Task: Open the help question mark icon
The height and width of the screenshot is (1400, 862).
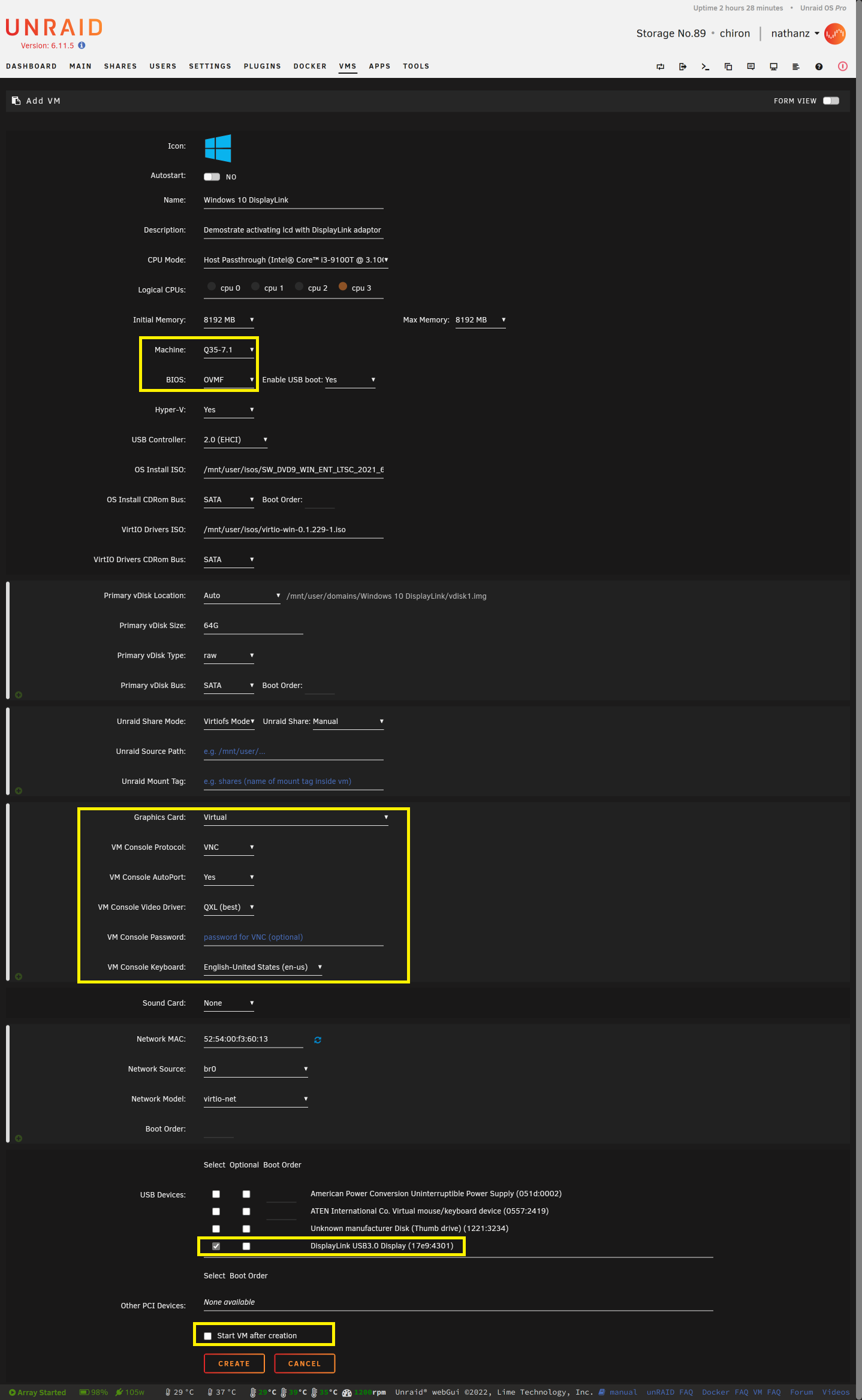Action: pos(819,67)
